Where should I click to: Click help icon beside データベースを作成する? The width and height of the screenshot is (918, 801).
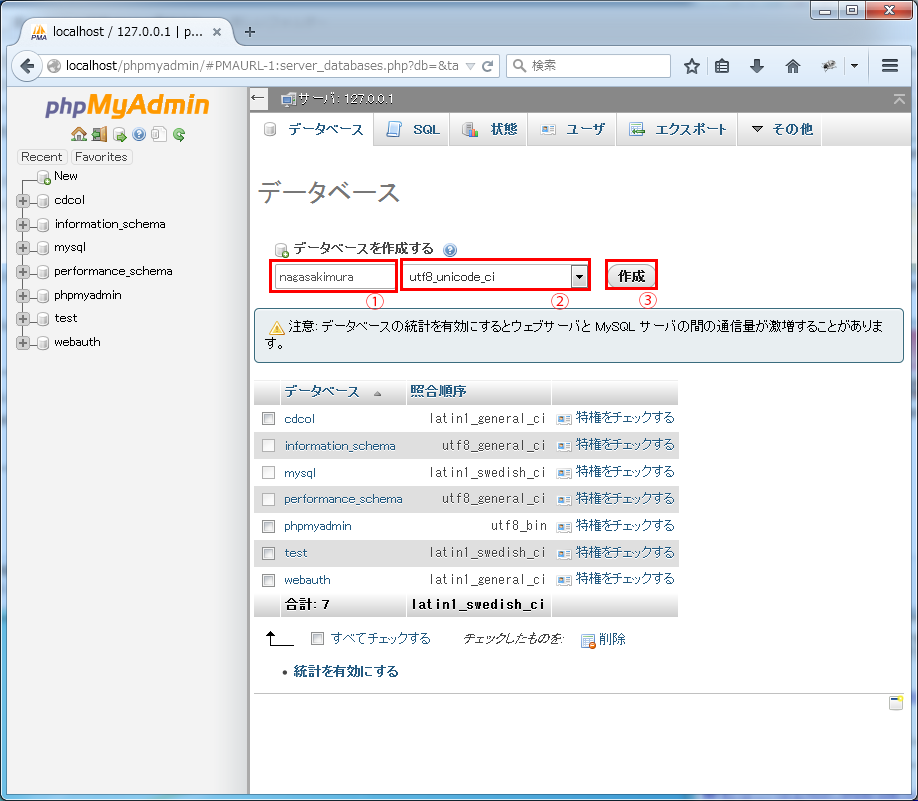pos(449,250)
